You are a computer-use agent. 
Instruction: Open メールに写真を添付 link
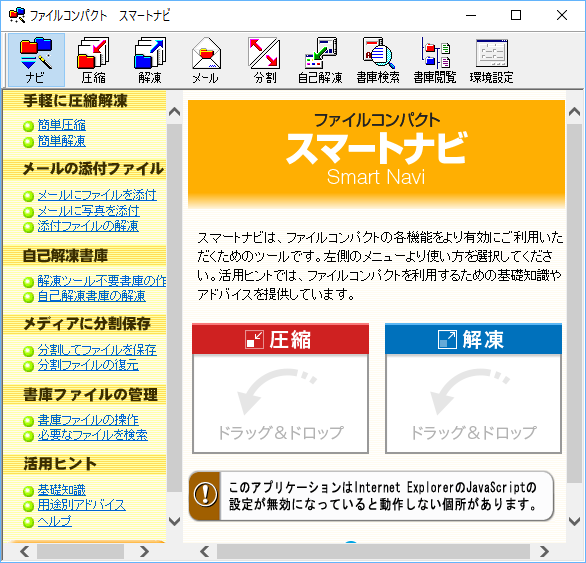pyautogui.click(x=89, y=211)
